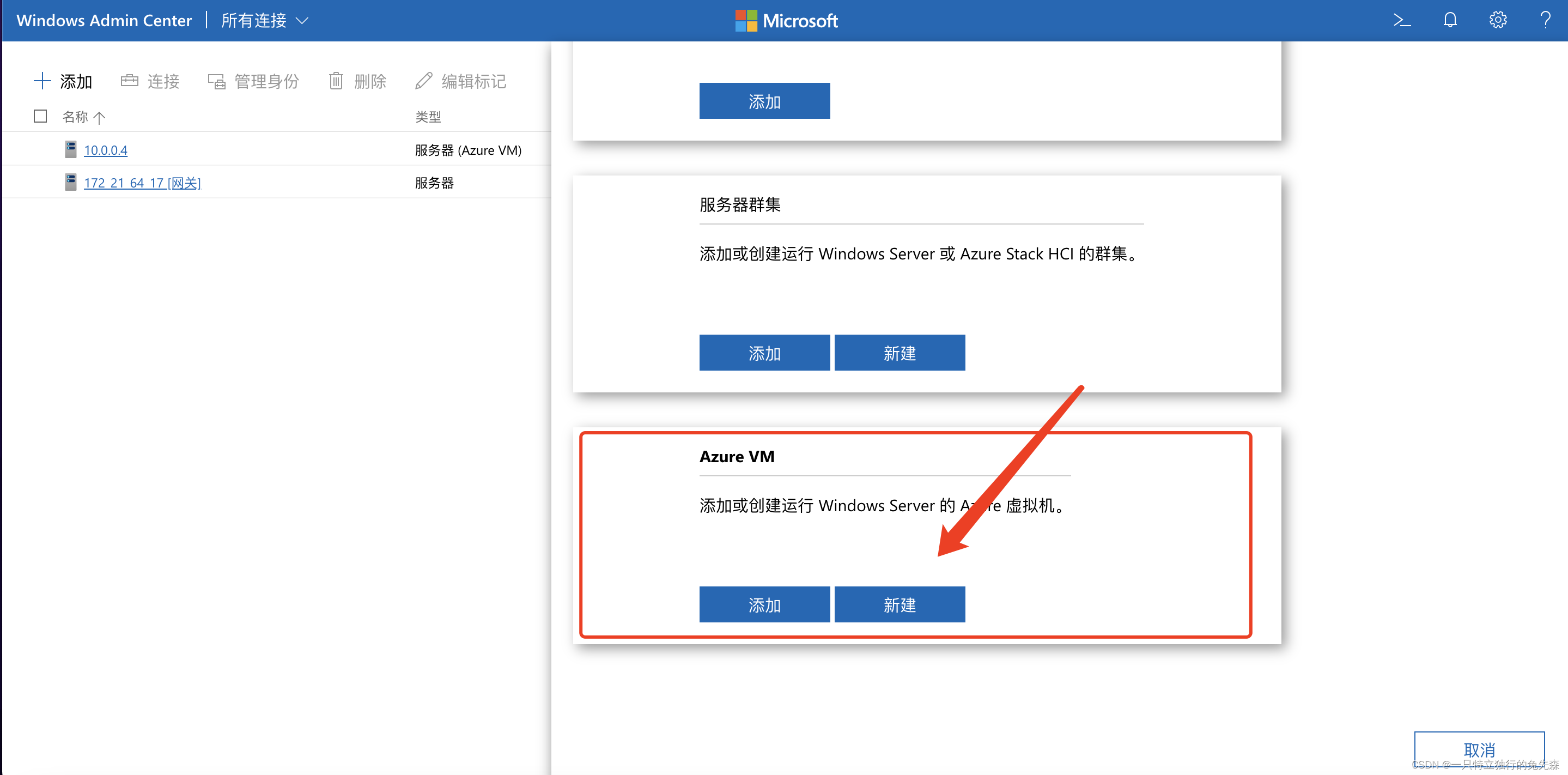Open the notifications bell
The height and width of the screenshot is (775, 1568).
tap(1450, 21)
